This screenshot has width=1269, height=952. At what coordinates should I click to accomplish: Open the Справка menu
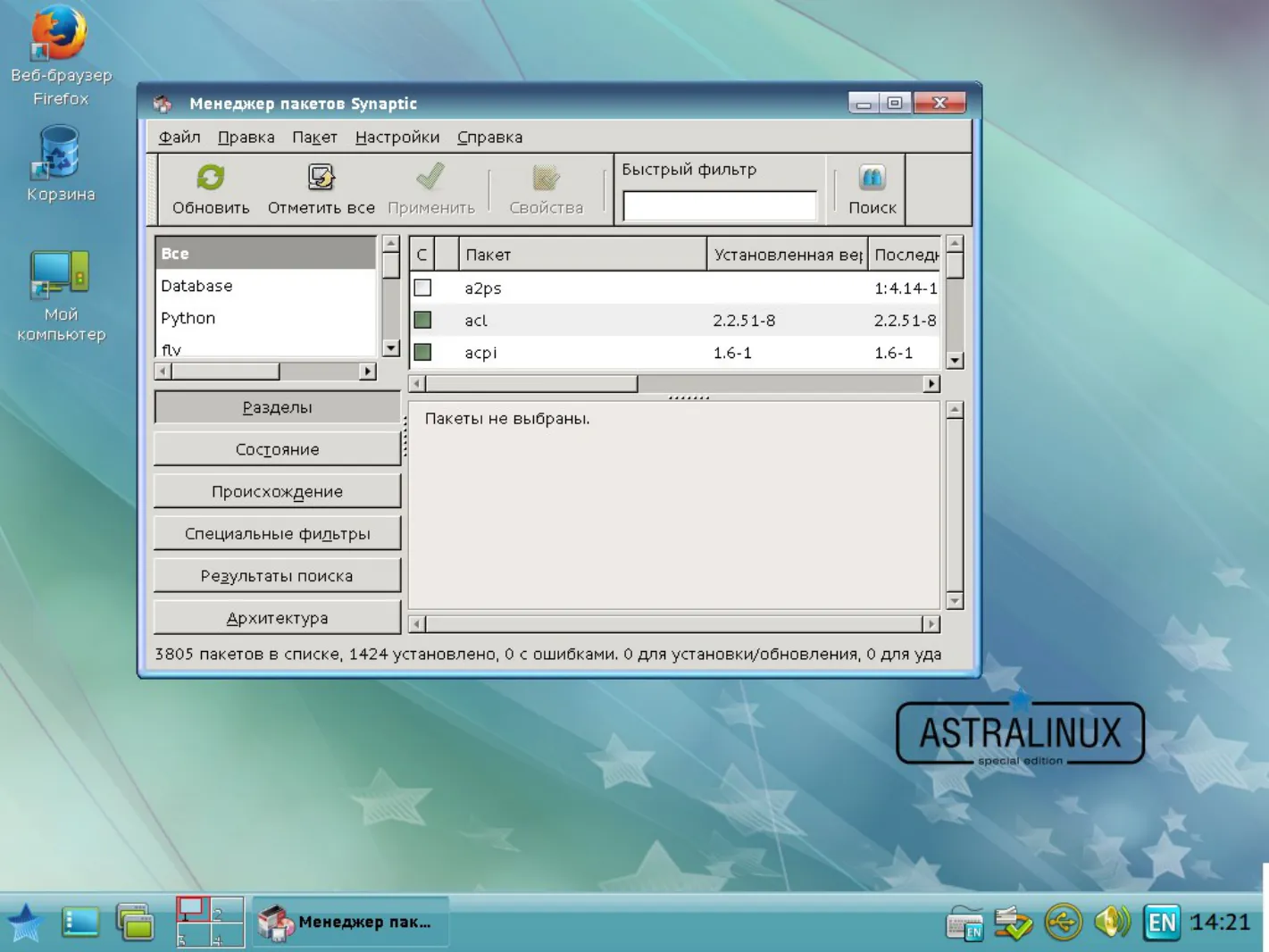tap(489, 137)
